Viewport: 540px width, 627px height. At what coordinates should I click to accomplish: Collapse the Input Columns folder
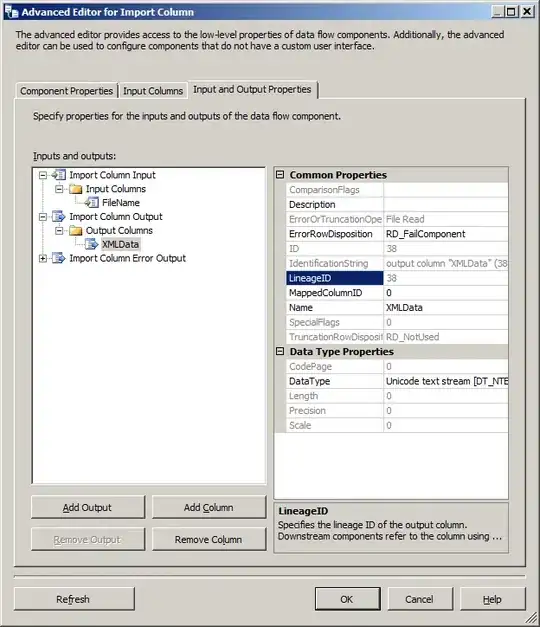point(59,189)
